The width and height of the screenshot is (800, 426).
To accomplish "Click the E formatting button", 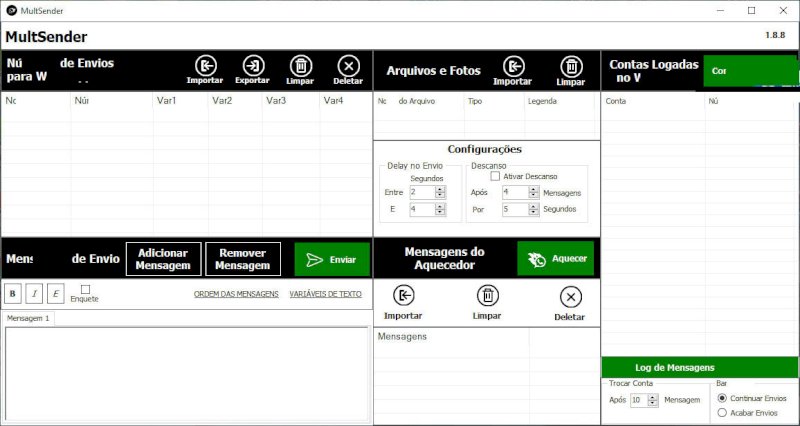I will 56,293.
